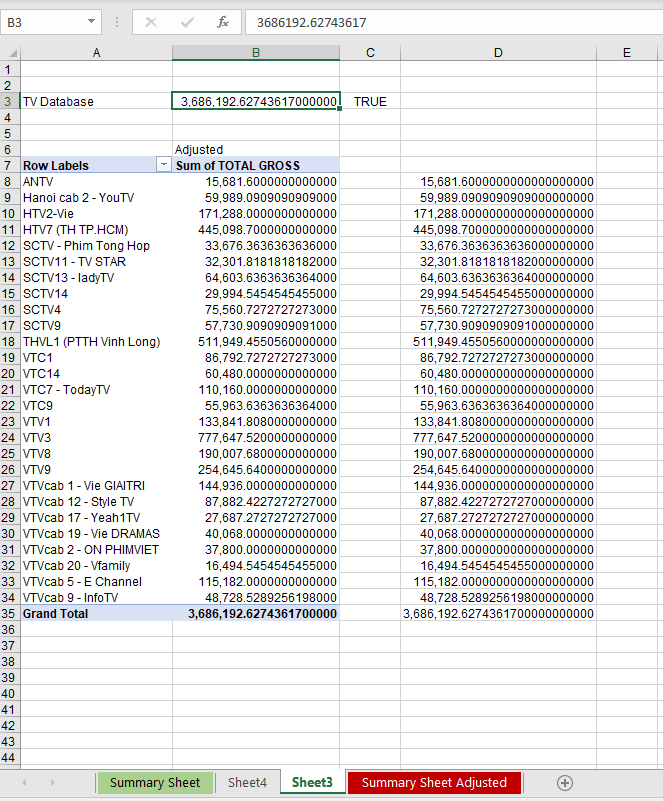This screenshot has height=801, width=663.
Task: Click the formula bar options dots
Action: pos(117,22)
